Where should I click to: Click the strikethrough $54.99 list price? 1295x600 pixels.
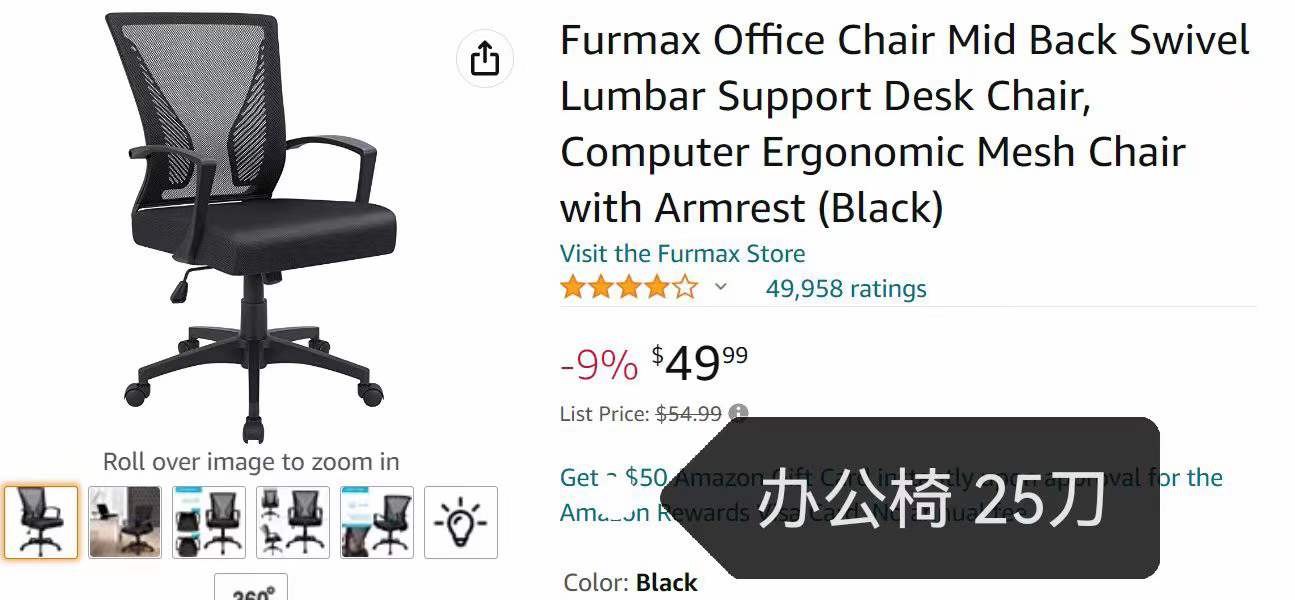(689, 413)
